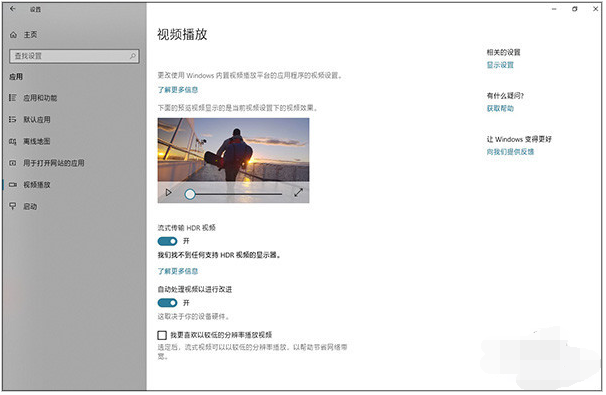606x395 pixels.
Task: Open the 显示设置 link
Action: (x=500, y=65)
